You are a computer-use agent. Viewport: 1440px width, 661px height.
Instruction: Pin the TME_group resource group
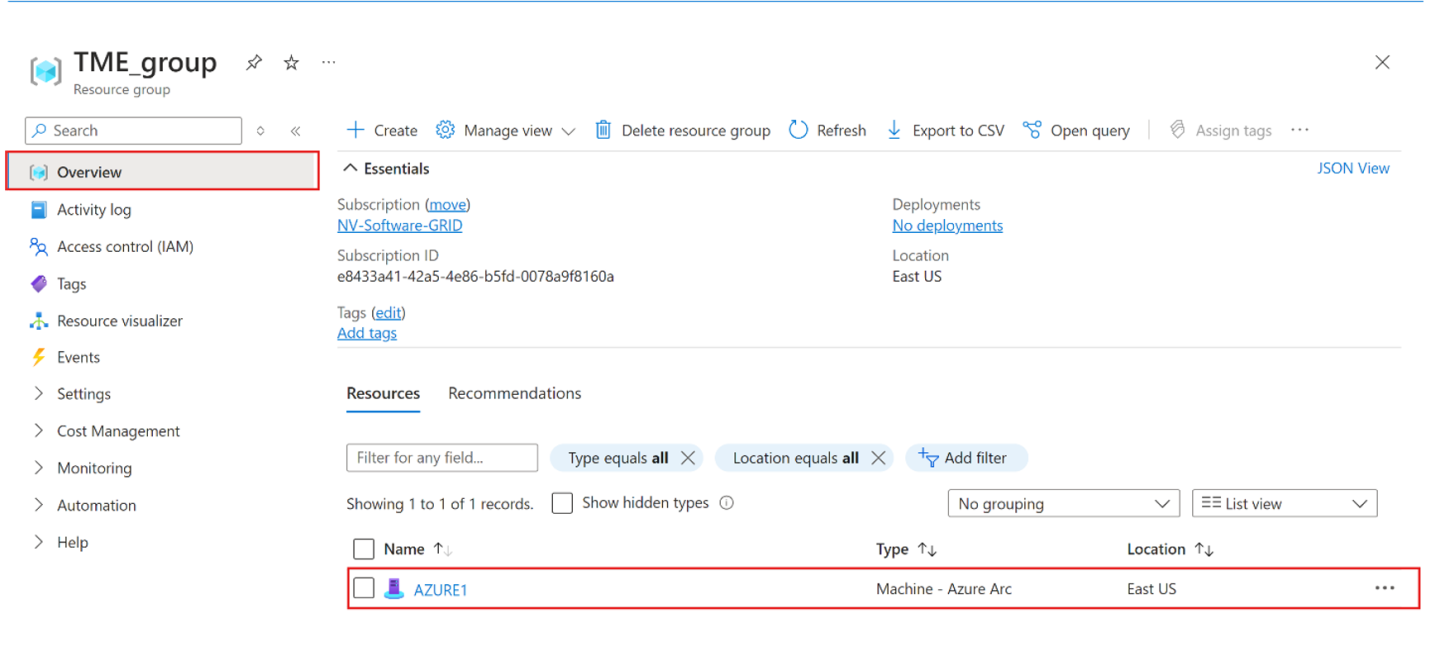(x=254, y=63)
